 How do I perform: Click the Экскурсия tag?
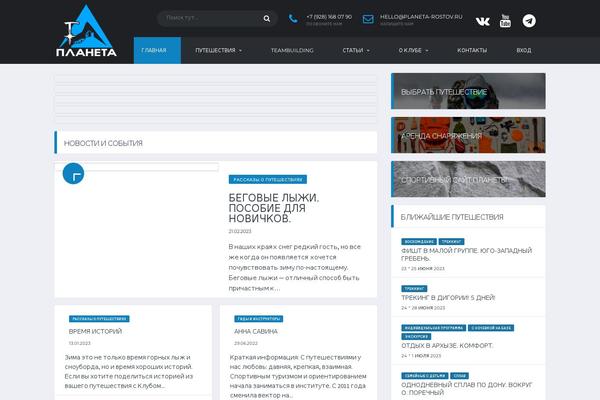click(416, 337)
